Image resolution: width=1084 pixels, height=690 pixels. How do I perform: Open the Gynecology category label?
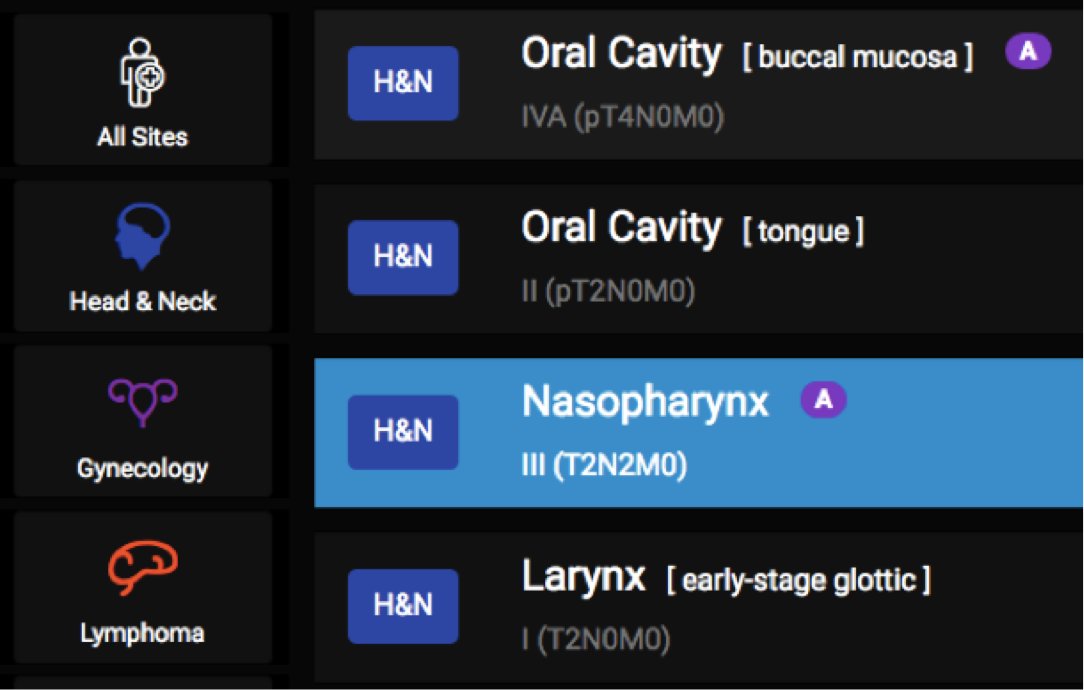pyautogui.click(x=143, y=468)
